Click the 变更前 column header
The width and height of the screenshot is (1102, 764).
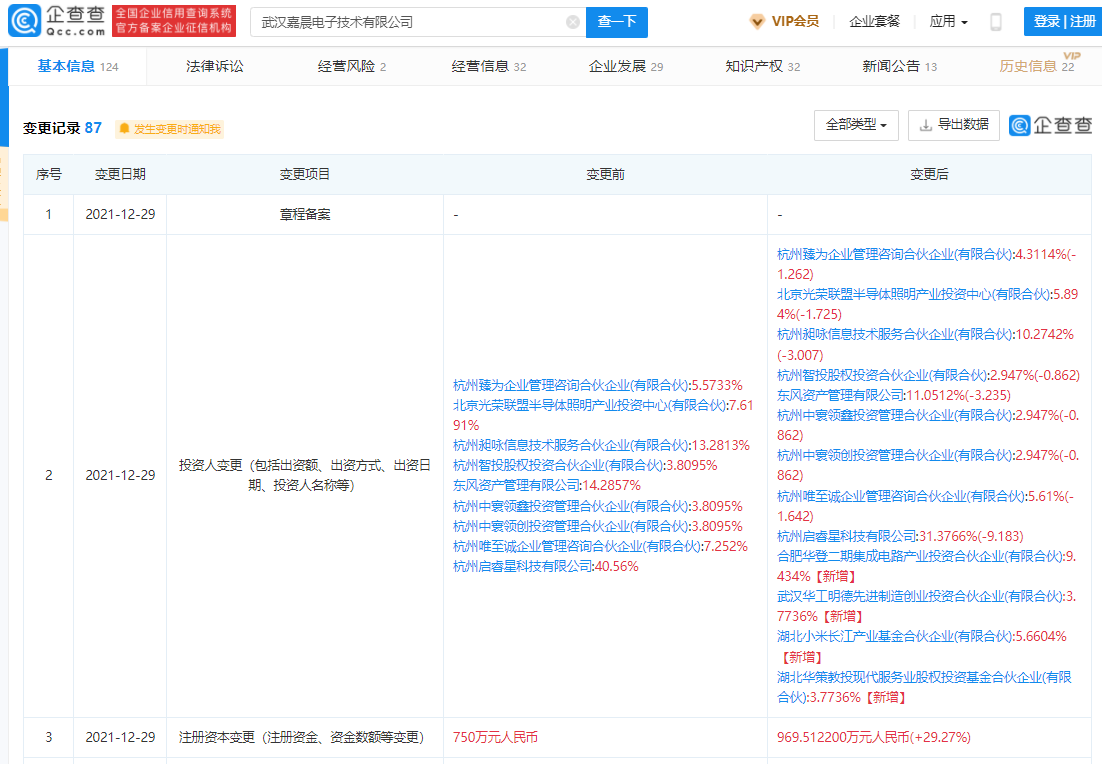(x=605, y=174)
